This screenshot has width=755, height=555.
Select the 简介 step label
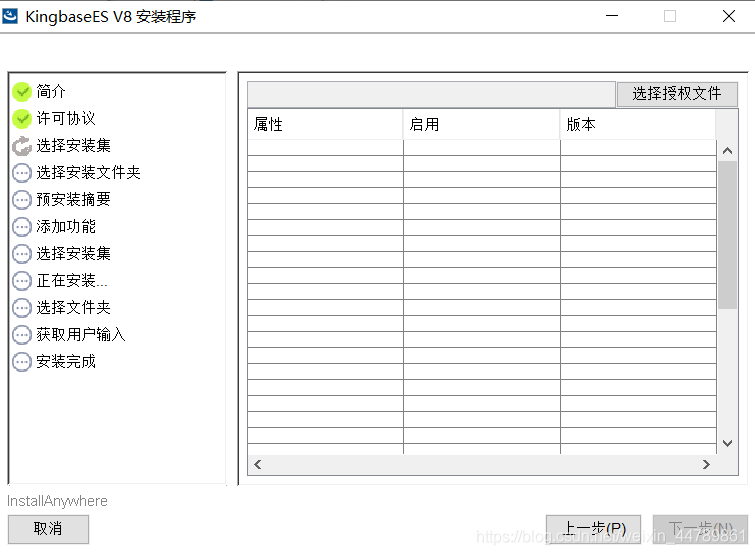(x=51, y=91)
